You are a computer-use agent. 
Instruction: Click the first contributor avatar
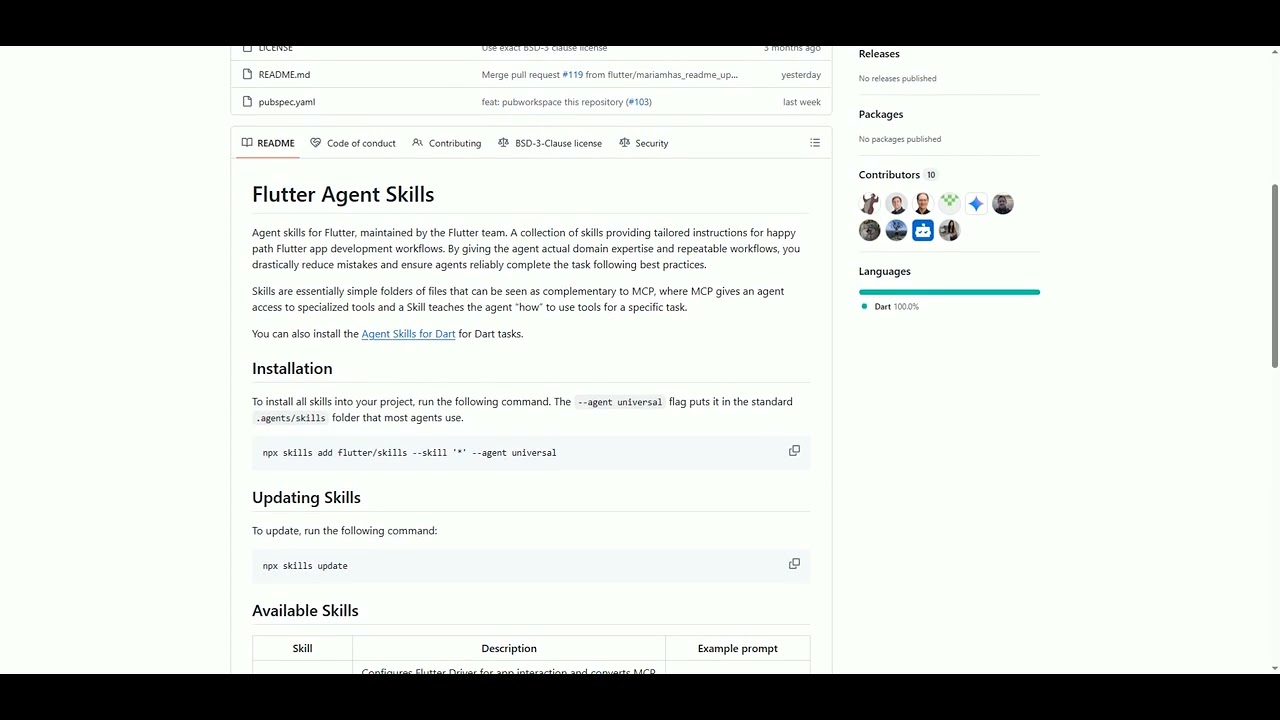coord(870,204)
